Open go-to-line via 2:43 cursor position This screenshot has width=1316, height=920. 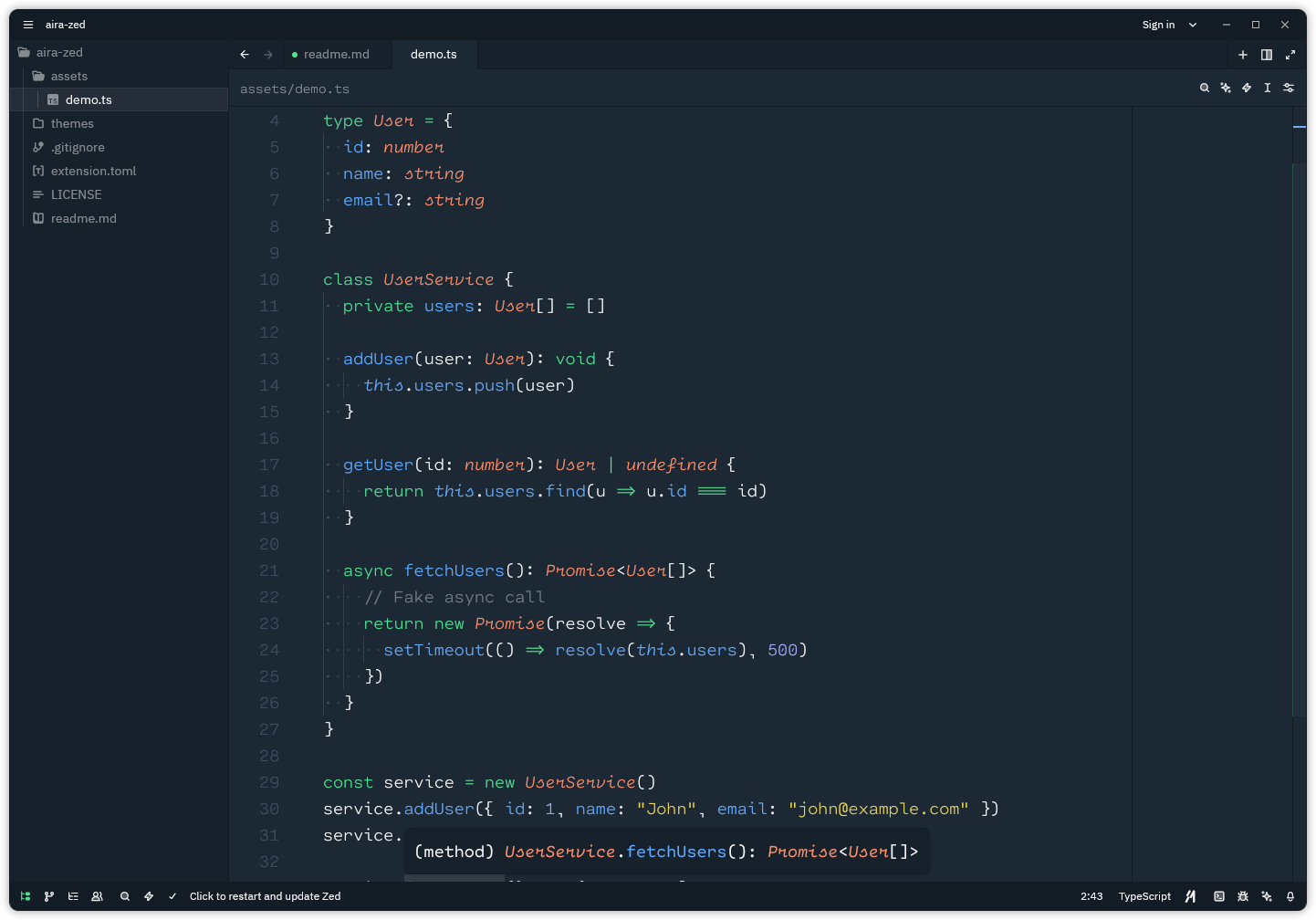tap(1091, 896)
